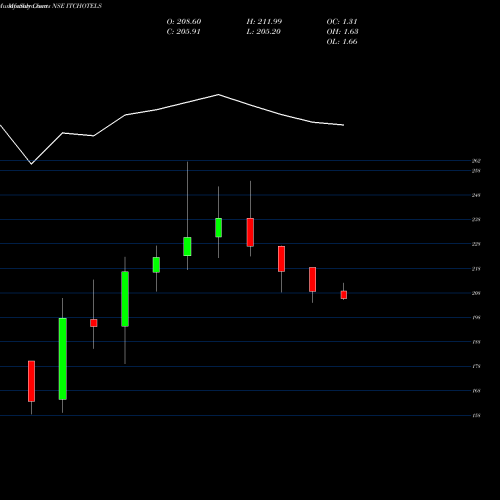Click the 198 price axis label
This screenshot has height=500, width=500.
[476, 318]
